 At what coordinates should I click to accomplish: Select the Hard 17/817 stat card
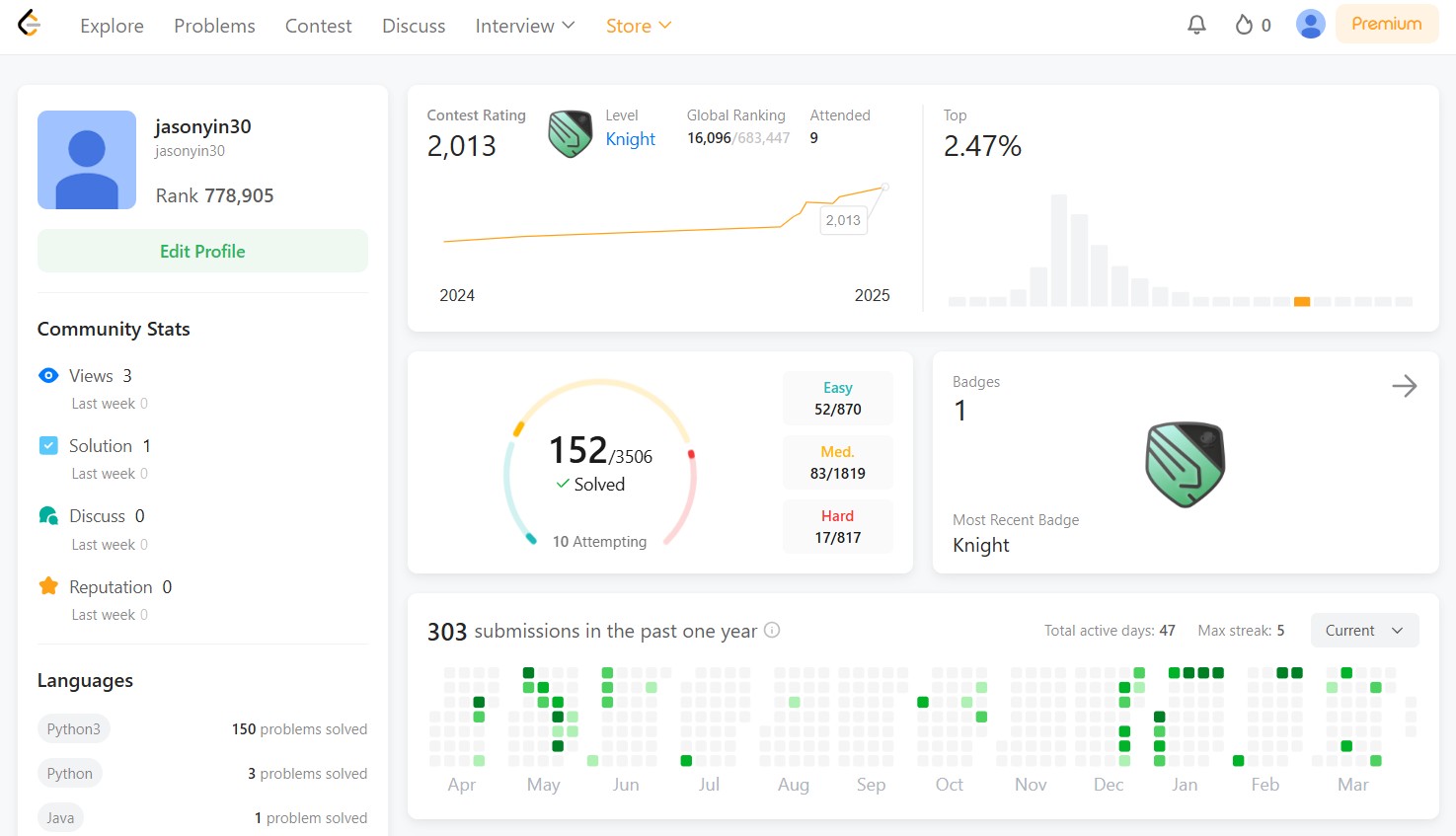coord(838,527)
